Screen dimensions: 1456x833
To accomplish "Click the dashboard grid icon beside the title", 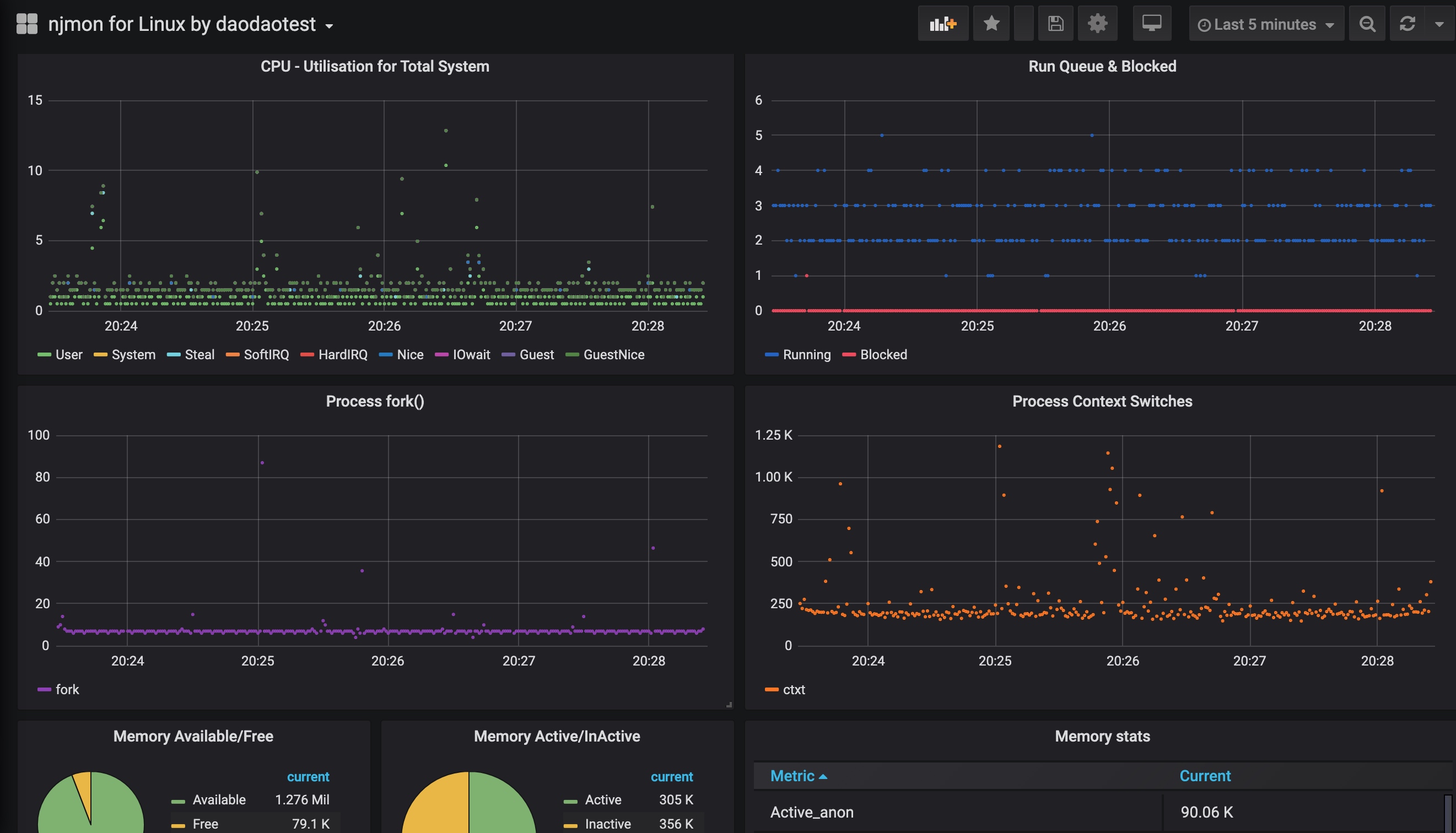I will (26, 24).
